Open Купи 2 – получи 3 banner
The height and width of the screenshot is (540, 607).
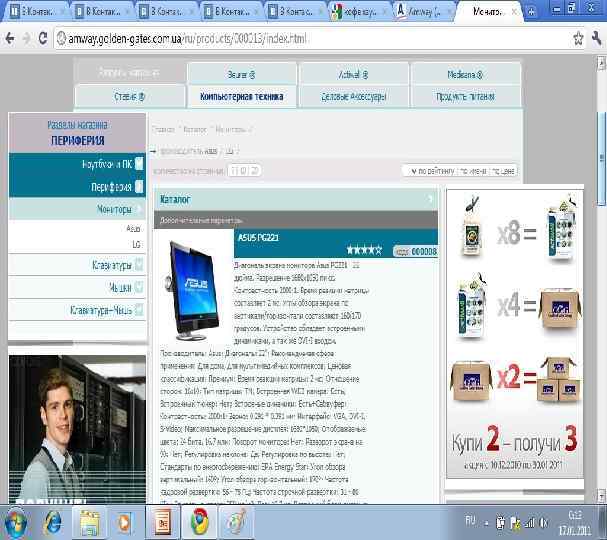514,334
